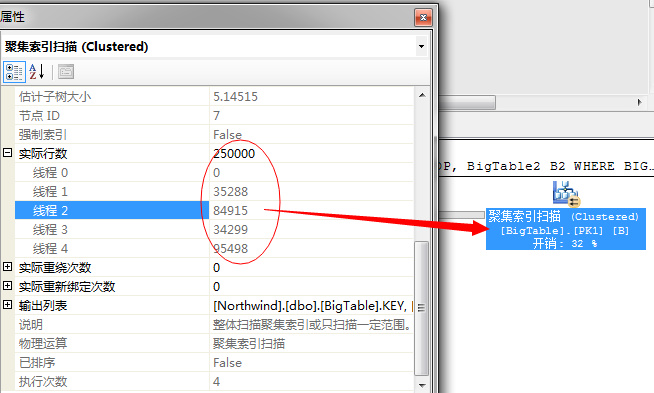Select the 线程 0 row
The height and width of the screenshot is (393, 654).
click(214, 172)
